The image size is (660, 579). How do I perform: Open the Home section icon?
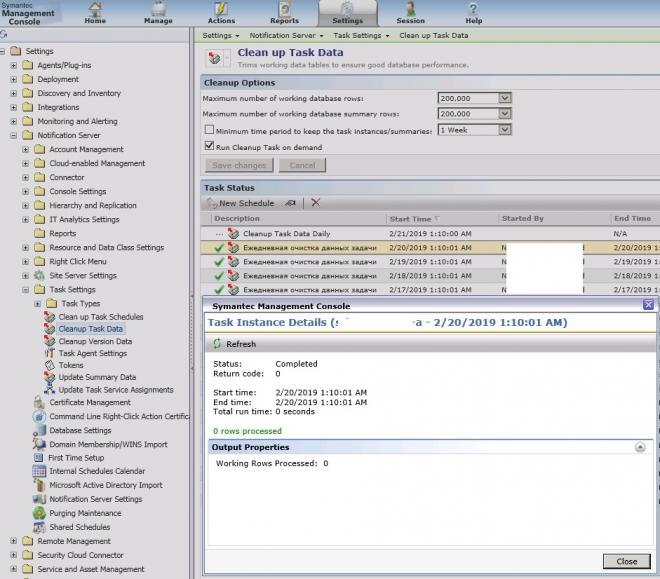tap(95, 9)
